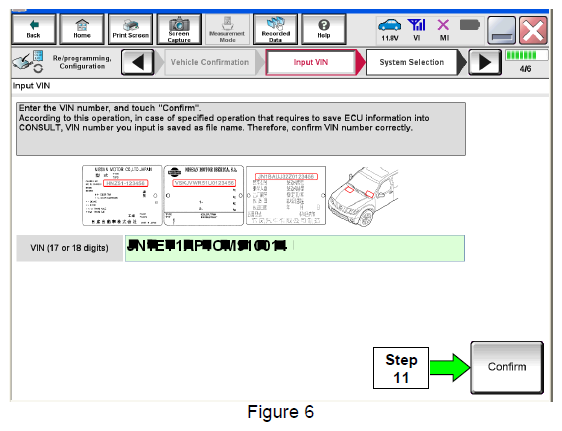Click the battery level indicator icon
Image resolution: width=562 pixels, height=431 pixels.
click(470, 25)
